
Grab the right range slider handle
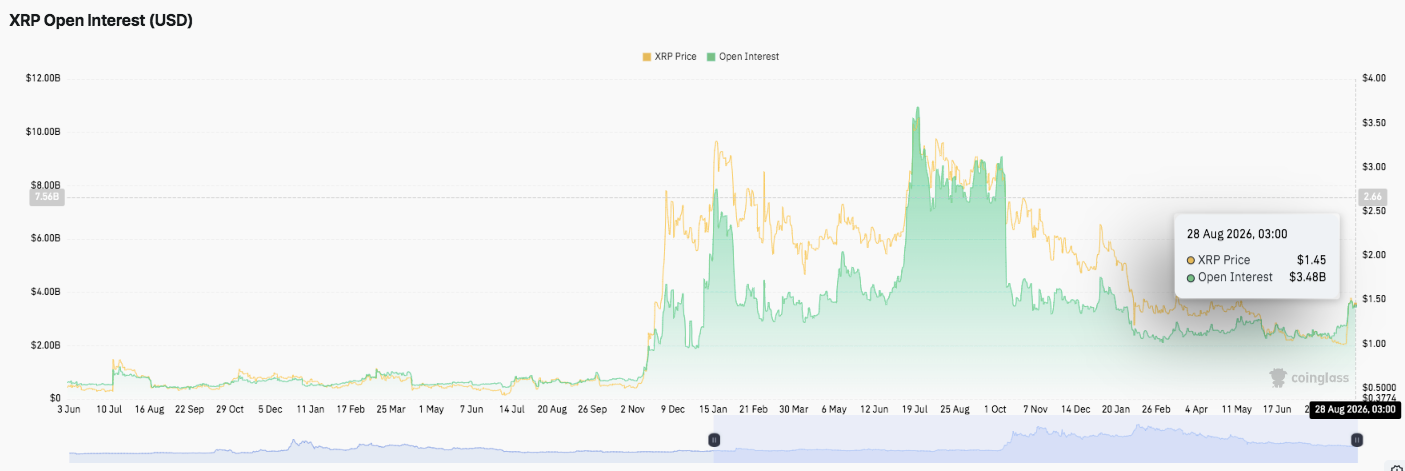[x=1356, y=439]
